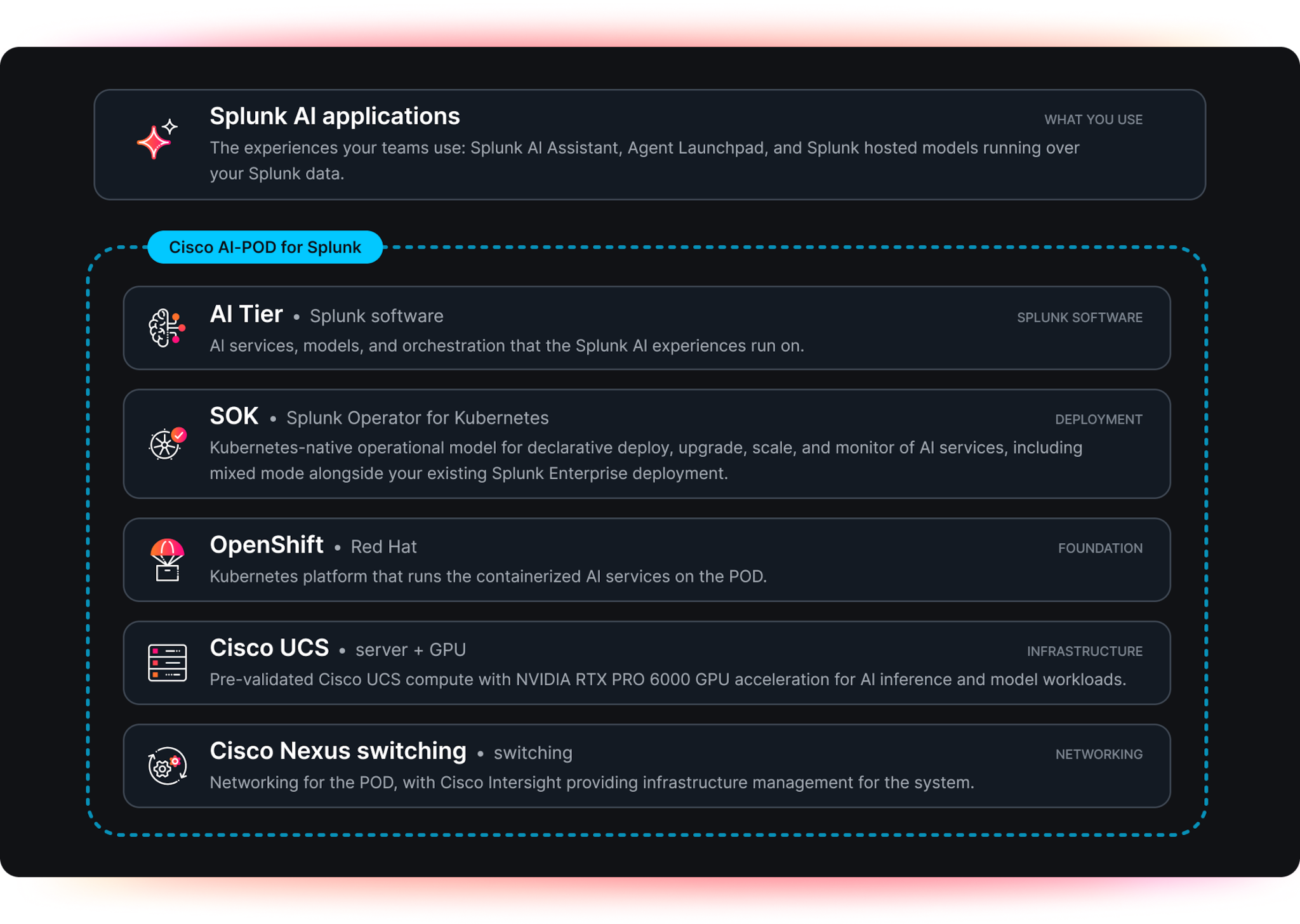
Task: Click the gear cycle icon for Cisco Nexus switching
Action: click(x=168, y=765)
